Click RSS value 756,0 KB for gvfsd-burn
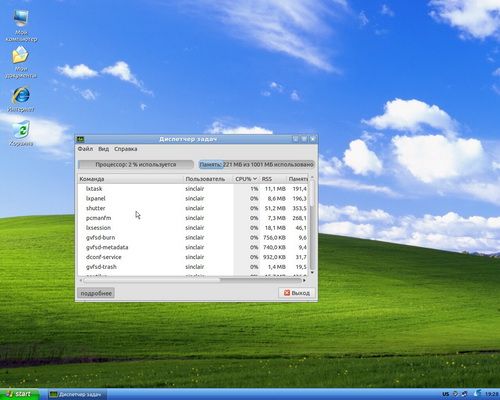 [x=274, y=237]
